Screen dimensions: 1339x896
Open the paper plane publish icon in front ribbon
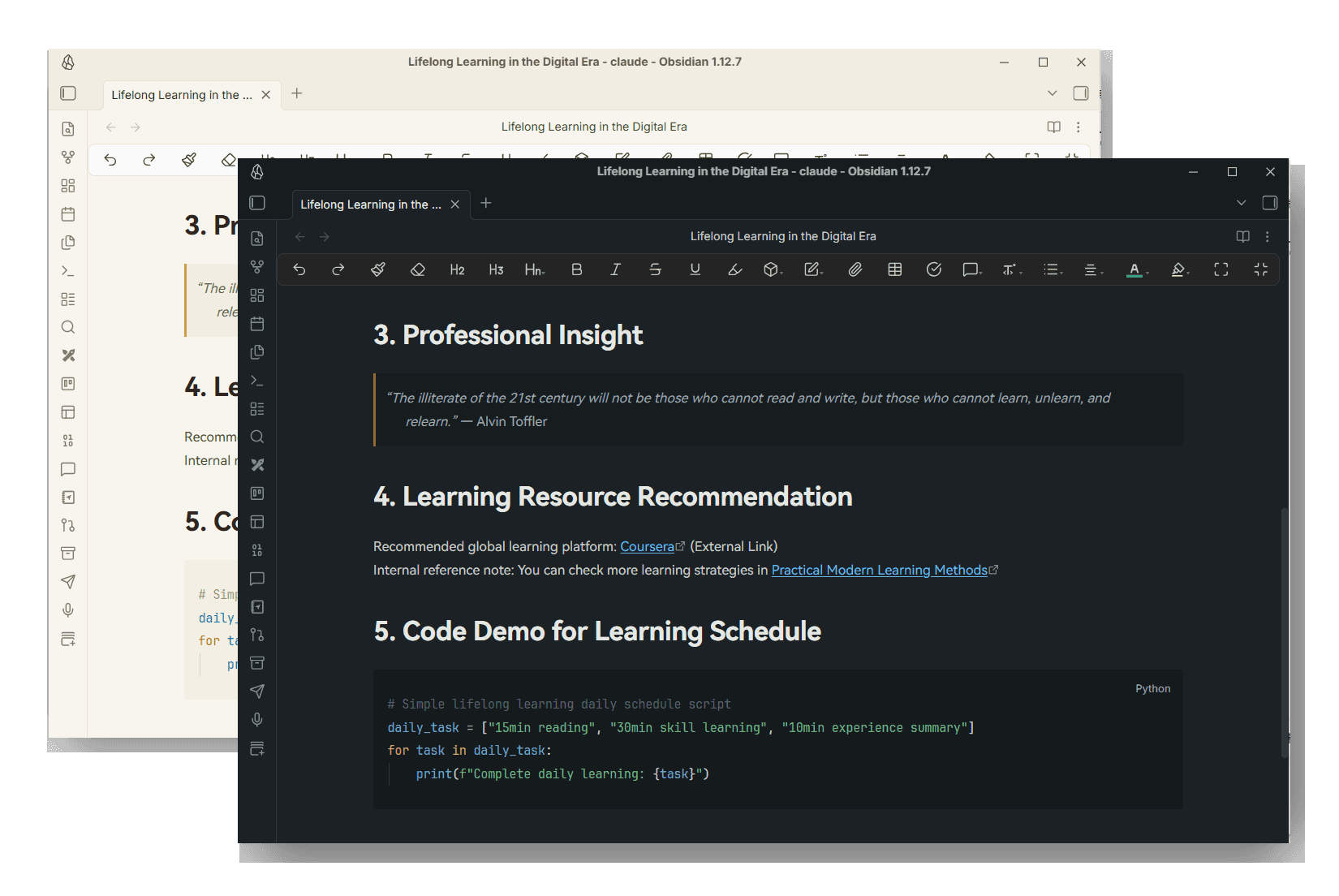257,691
